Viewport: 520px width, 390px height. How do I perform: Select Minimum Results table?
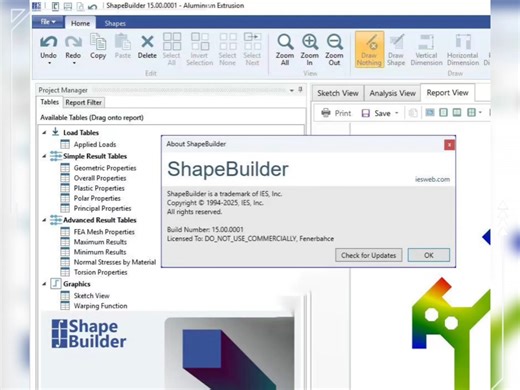click(x=100, y=252)
